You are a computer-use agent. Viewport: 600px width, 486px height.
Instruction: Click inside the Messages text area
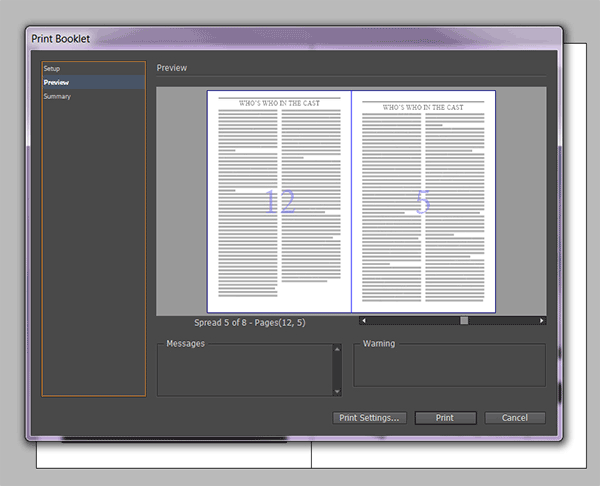(x=245, y=372)
